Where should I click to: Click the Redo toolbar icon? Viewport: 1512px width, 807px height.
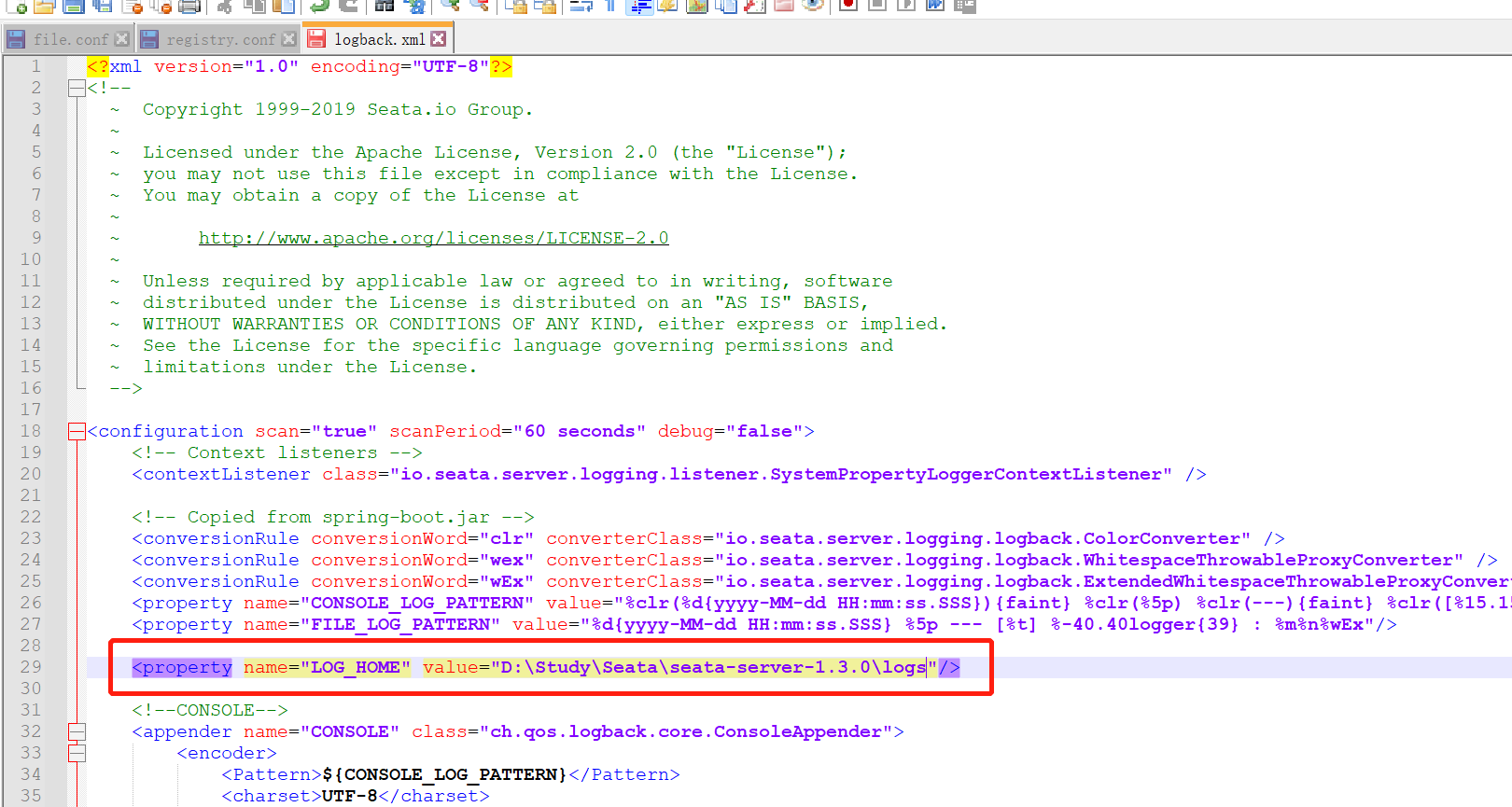[348, 6]
